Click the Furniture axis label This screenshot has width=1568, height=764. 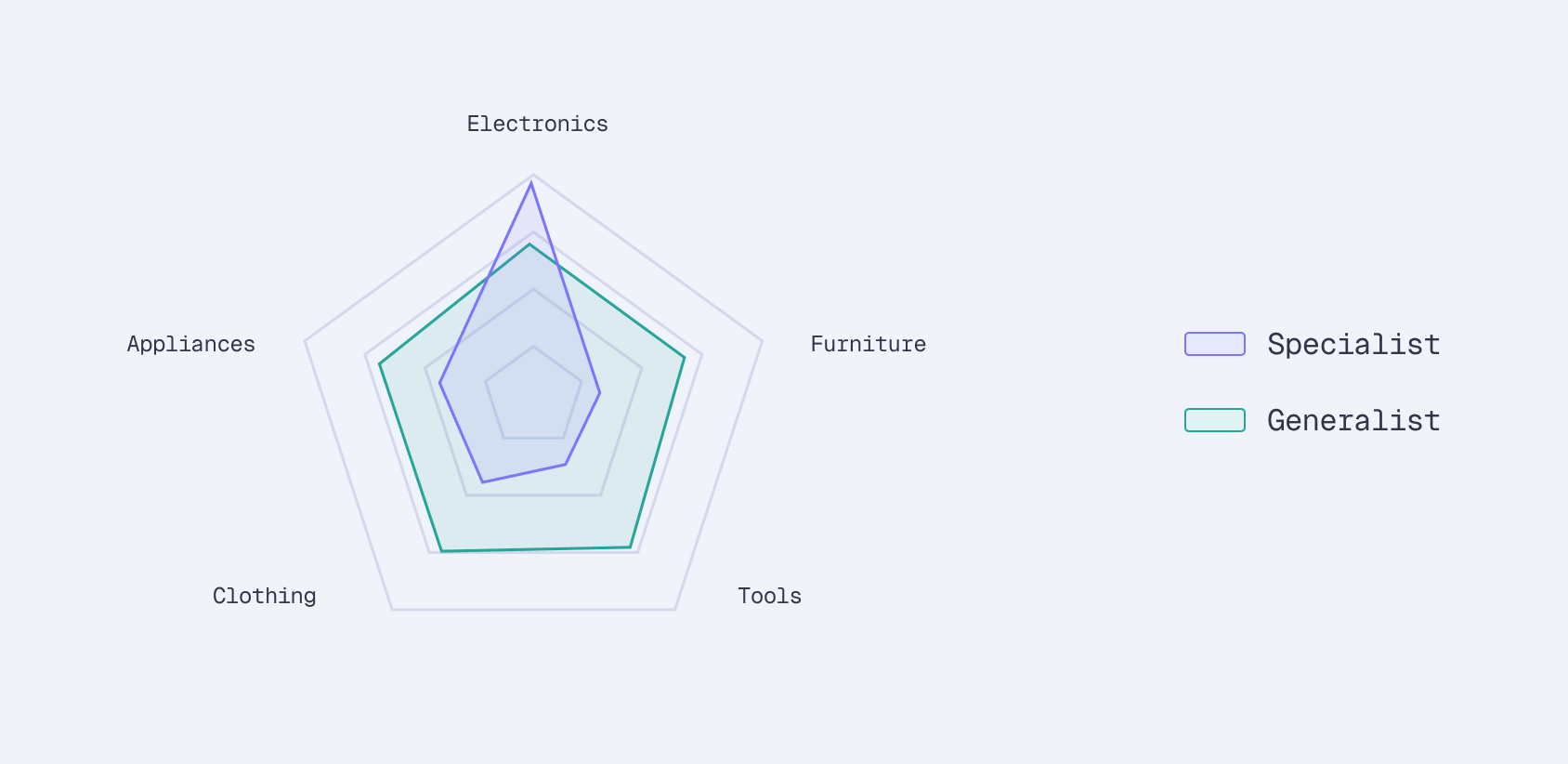868,344
